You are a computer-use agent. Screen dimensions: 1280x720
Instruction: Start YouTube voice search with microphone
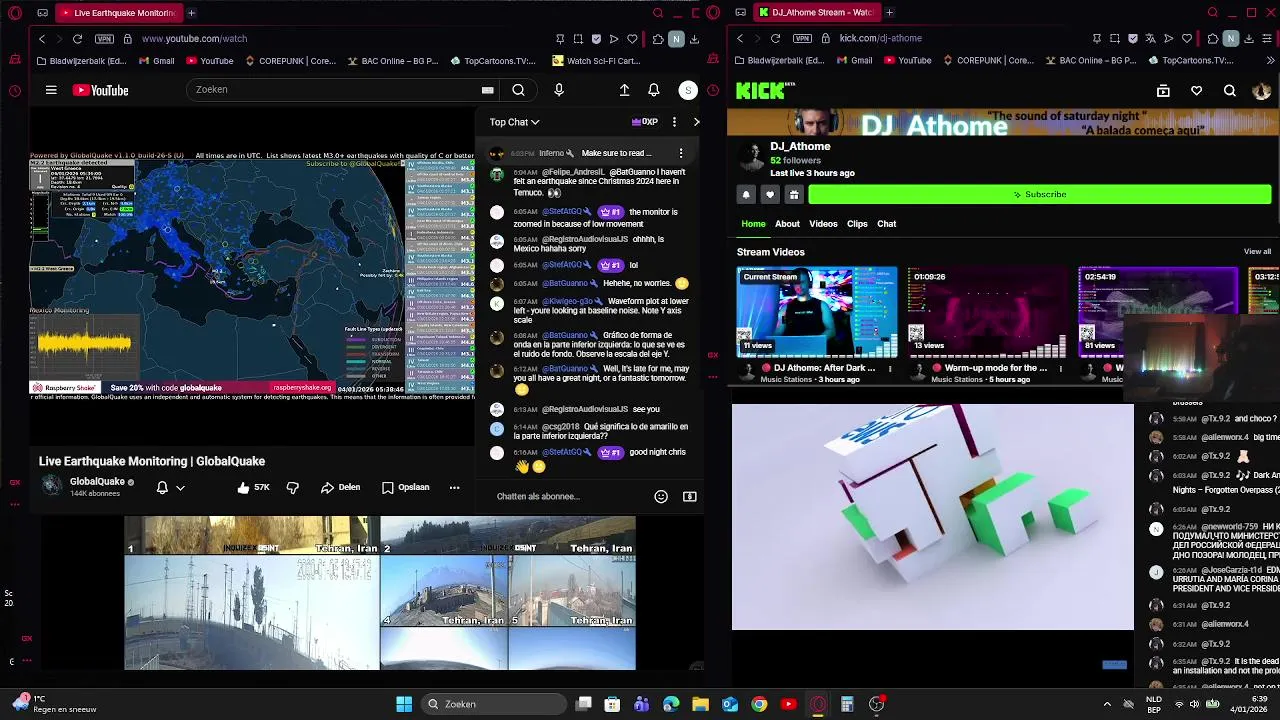click(559, 90)
